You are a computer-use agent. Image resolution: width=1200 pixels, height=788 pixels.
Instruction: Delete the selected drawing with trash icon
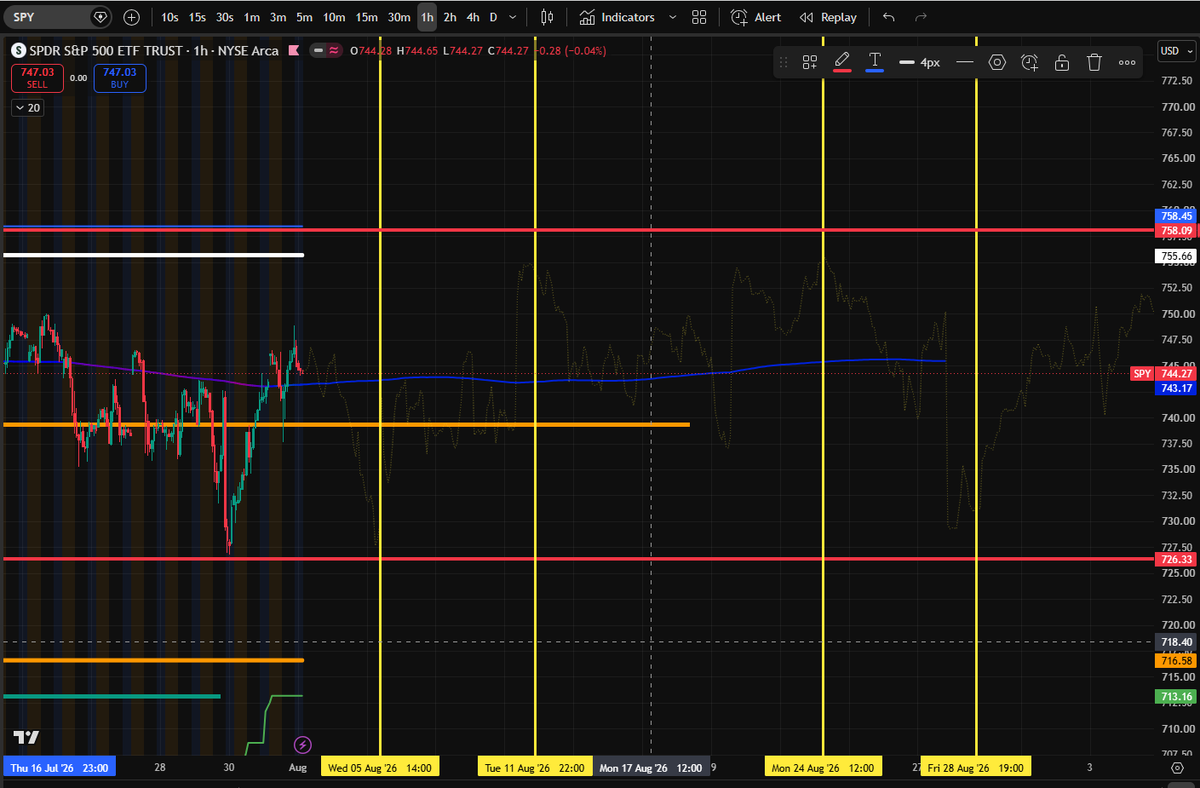[x=1094, y=62]
